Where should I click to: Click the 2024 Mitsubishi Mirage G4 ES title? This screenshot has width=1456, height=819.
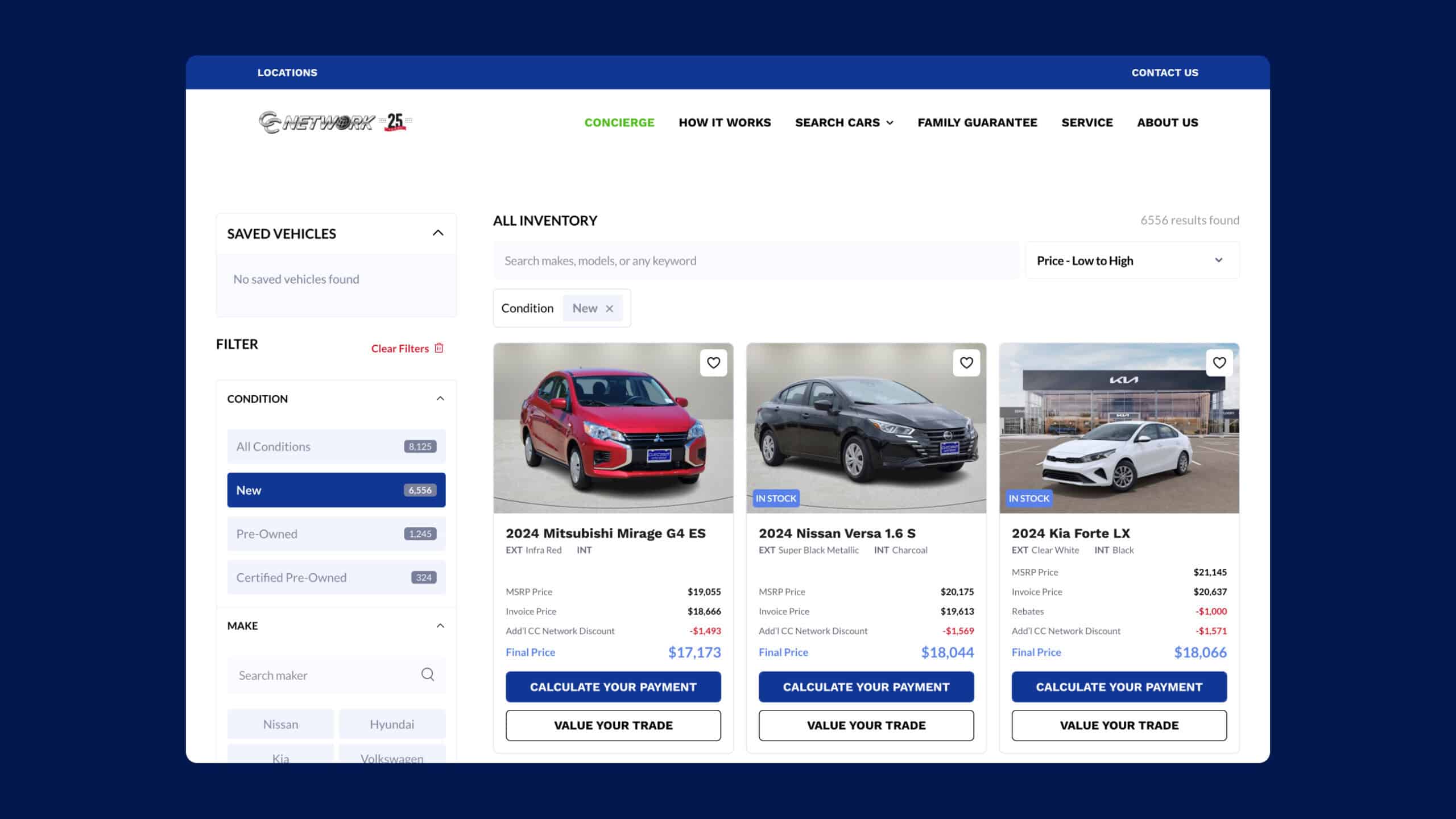pos(606,533)
